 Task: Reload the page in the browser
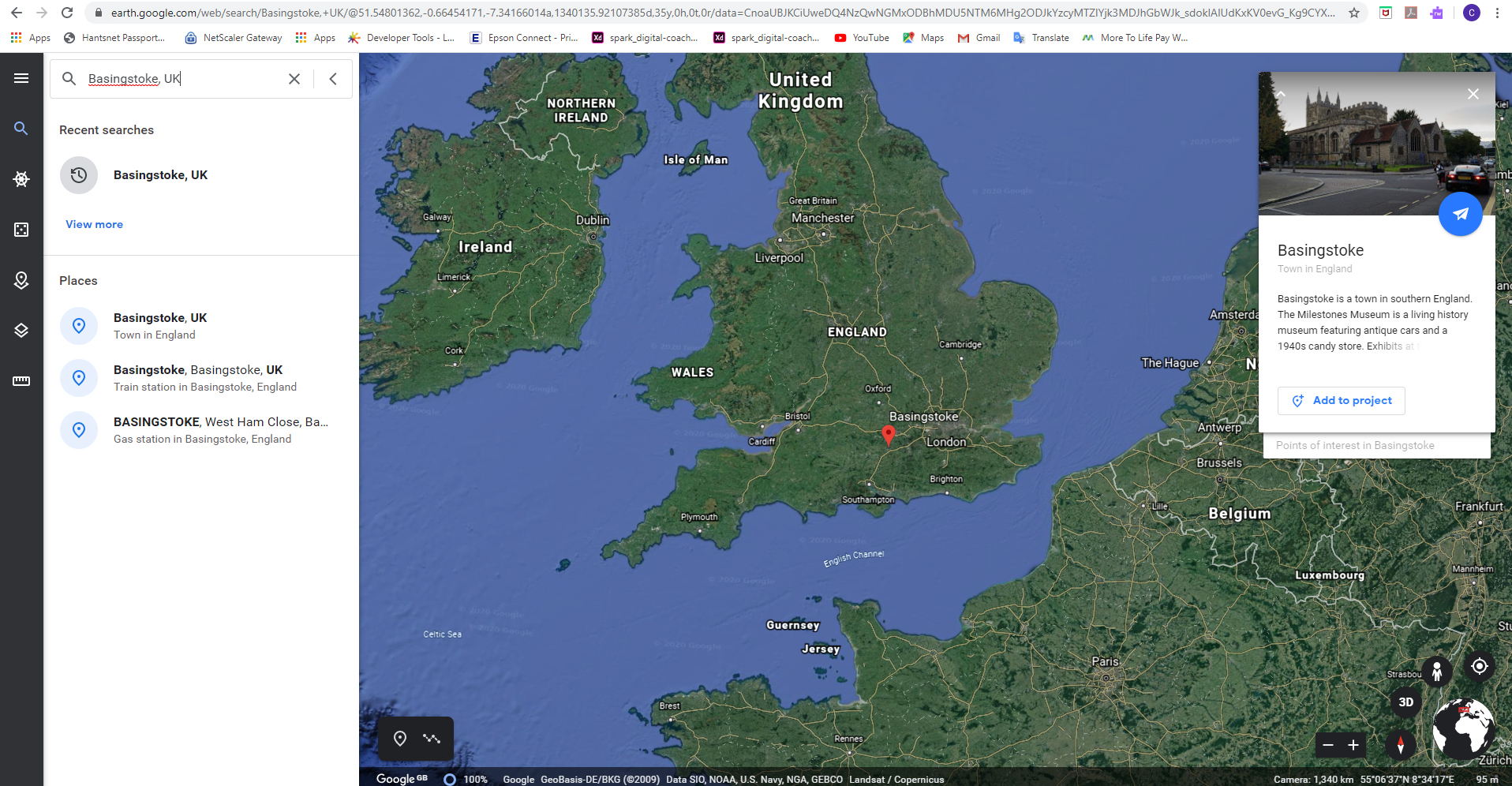[x=68, y=13]
